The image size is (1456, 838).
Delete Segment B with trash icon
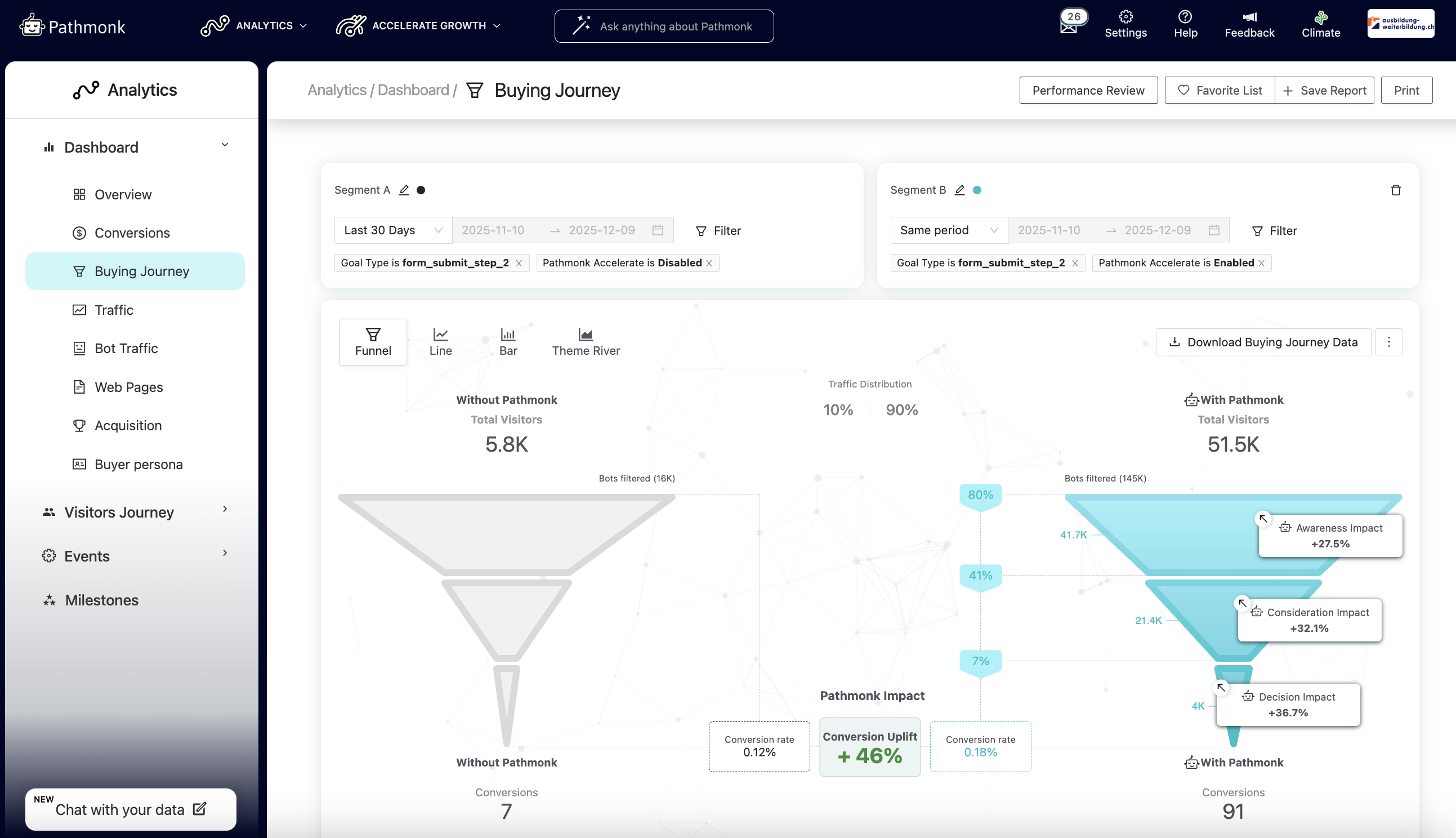click(1396, 190)
